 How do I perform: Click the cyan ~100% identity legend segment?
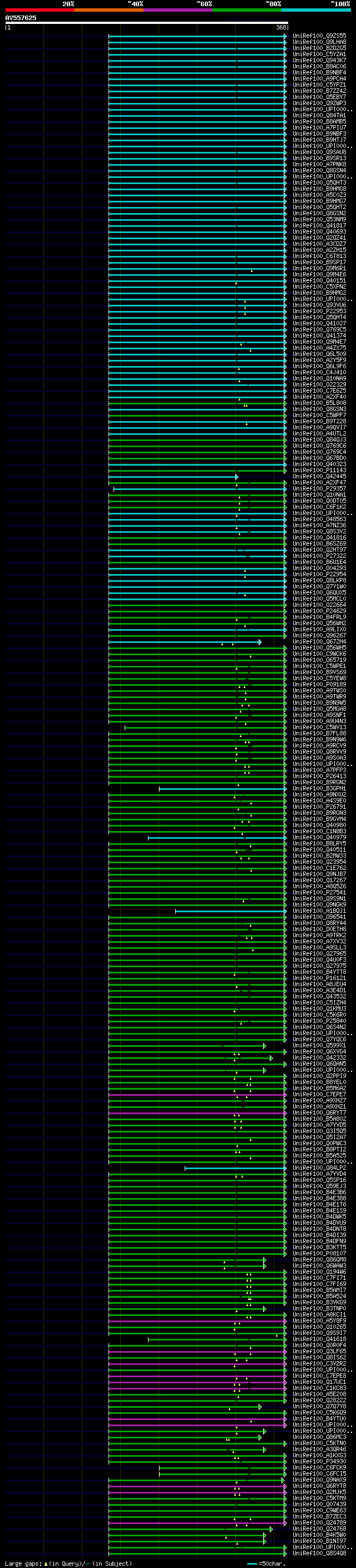[x=317, y=10]
